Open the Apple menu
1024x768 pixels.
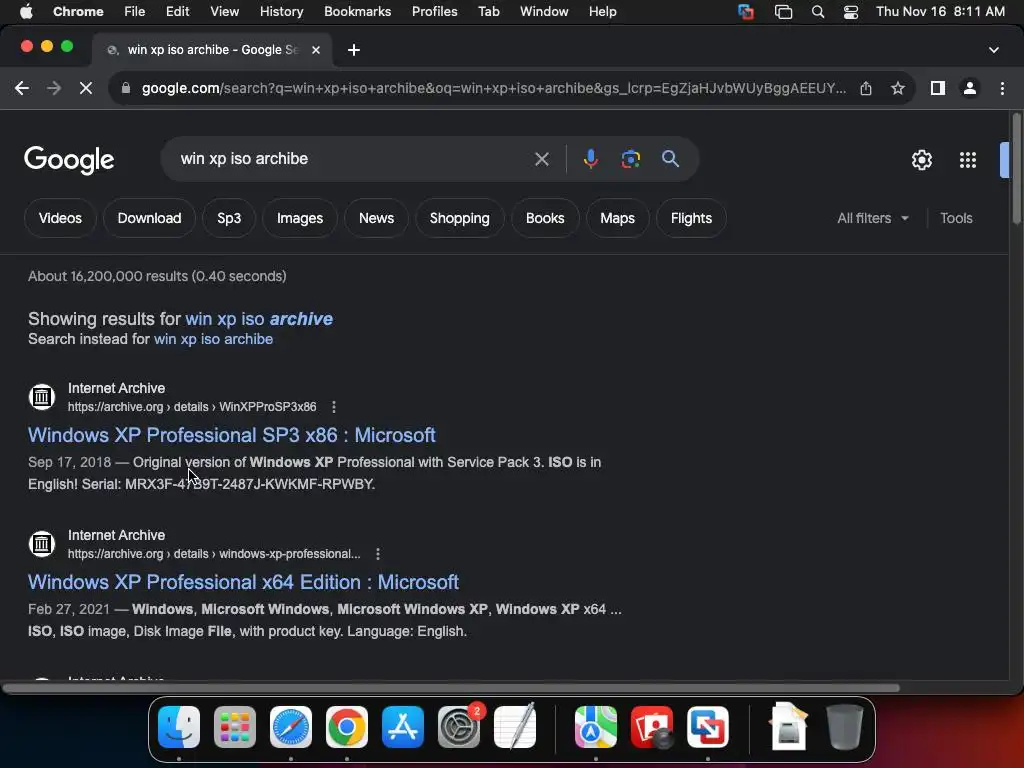pyautogui.click(x=26, y=12)
